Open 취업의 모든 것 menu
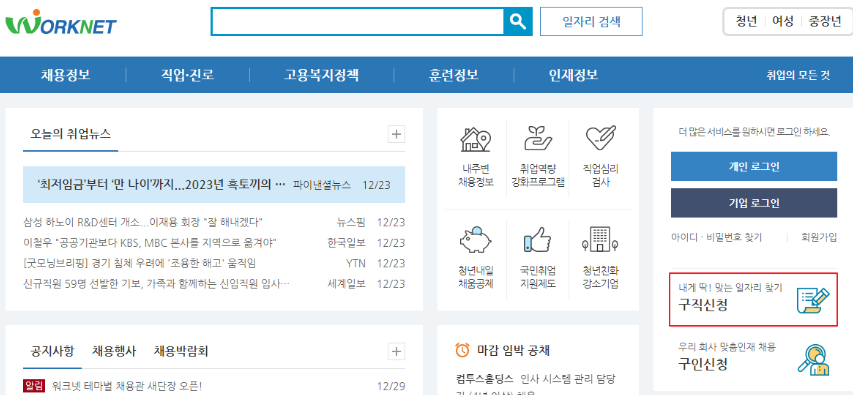 tap(798, 76)
